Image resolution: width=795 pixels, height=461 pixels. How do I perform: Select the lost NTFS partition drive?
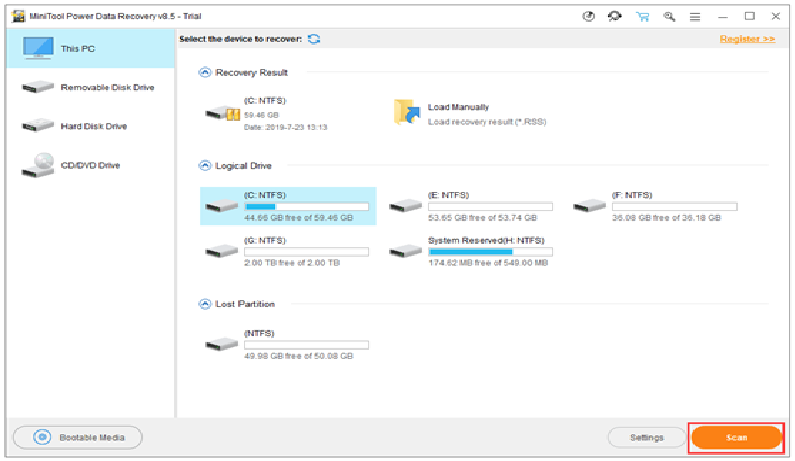pyautogui.click(x=286, y=344)
